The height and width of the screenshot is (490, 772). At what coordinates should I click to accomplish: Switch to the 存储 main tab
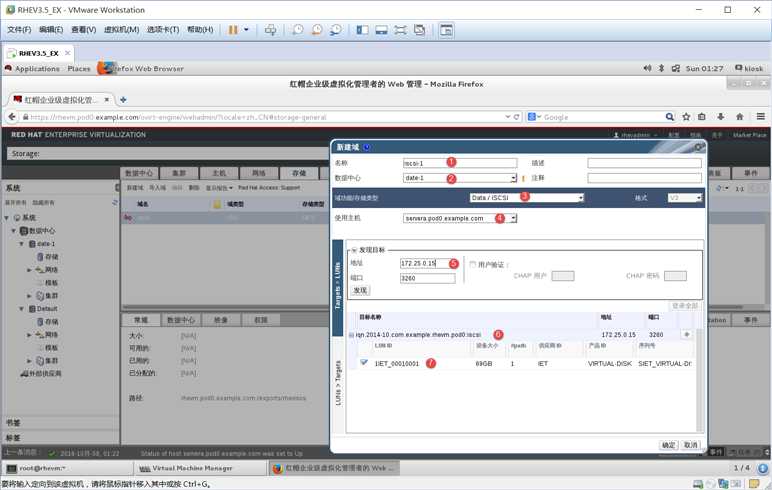[x=299, y=173]
